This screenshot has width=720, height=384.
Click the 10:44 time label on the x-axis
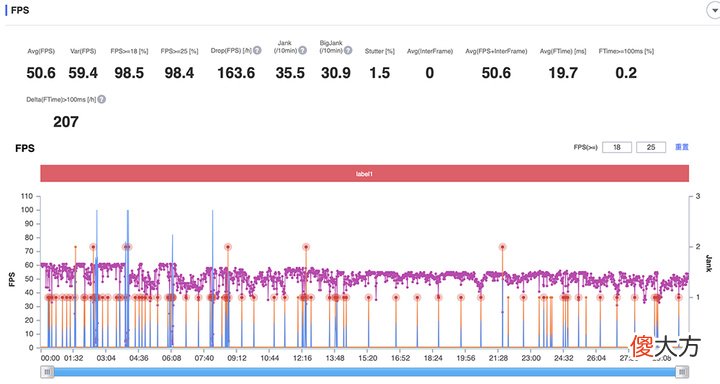coord(270,358)
